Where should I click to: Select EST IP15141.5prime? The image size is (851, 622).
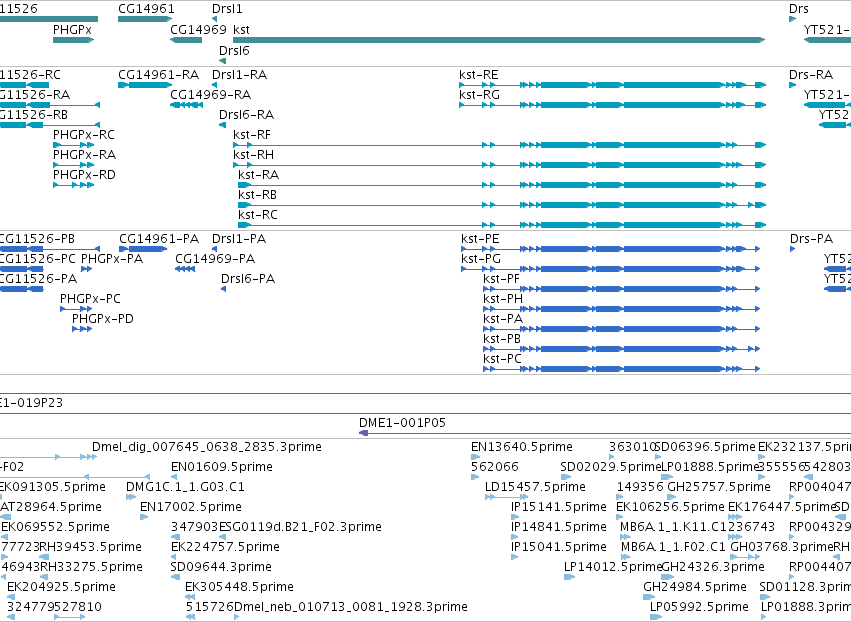tap(515, 517)
